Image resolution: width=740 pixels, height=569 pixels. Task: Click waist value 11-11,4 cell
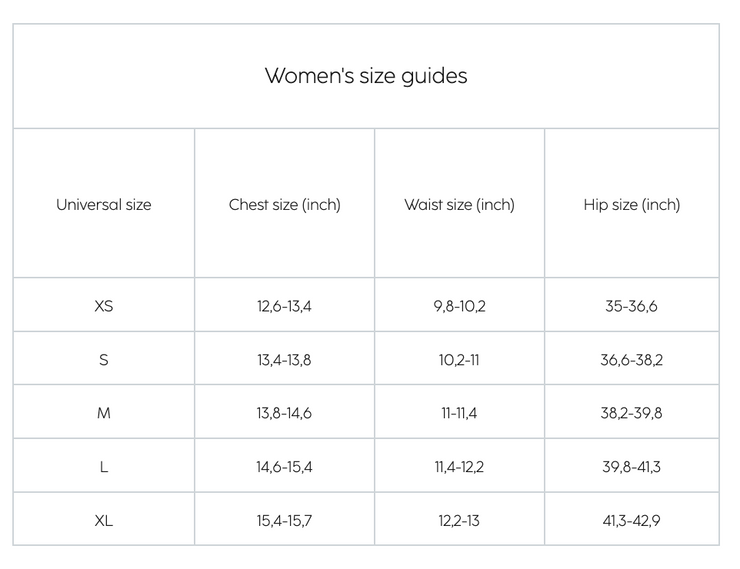tap(459, 413)
